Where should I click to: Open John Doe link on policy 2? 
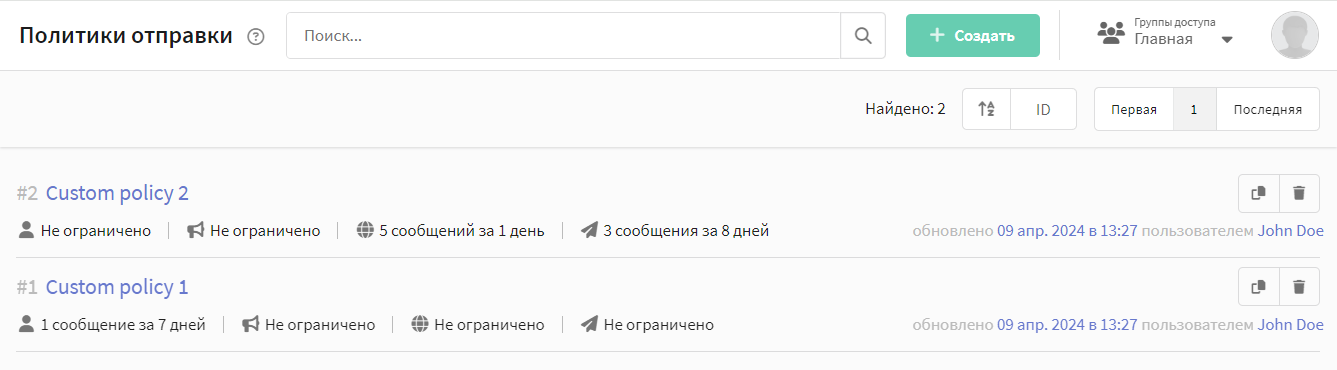[1290, 231]
